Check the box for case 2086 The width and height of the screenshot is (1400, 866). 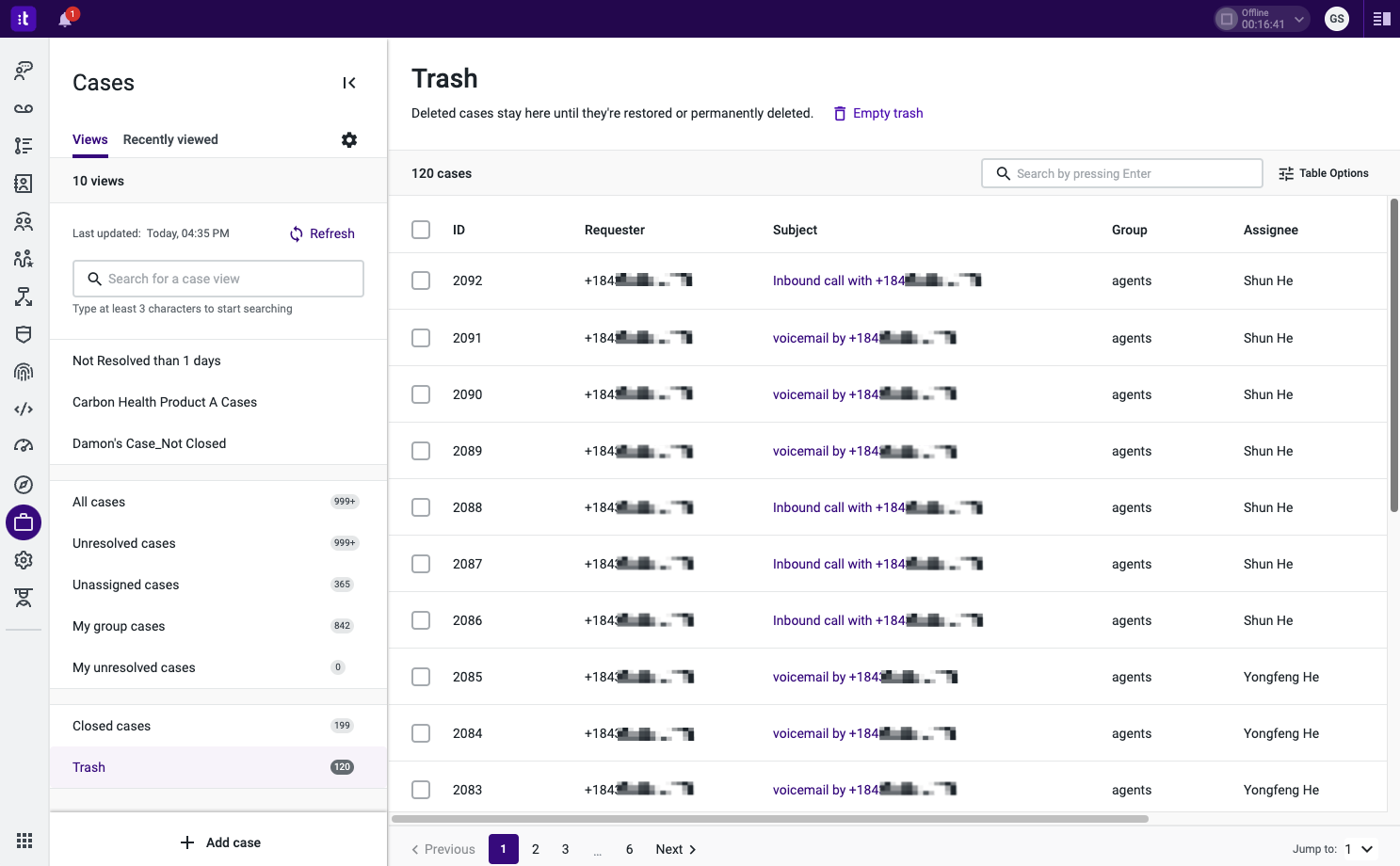[x=421, y=620]
